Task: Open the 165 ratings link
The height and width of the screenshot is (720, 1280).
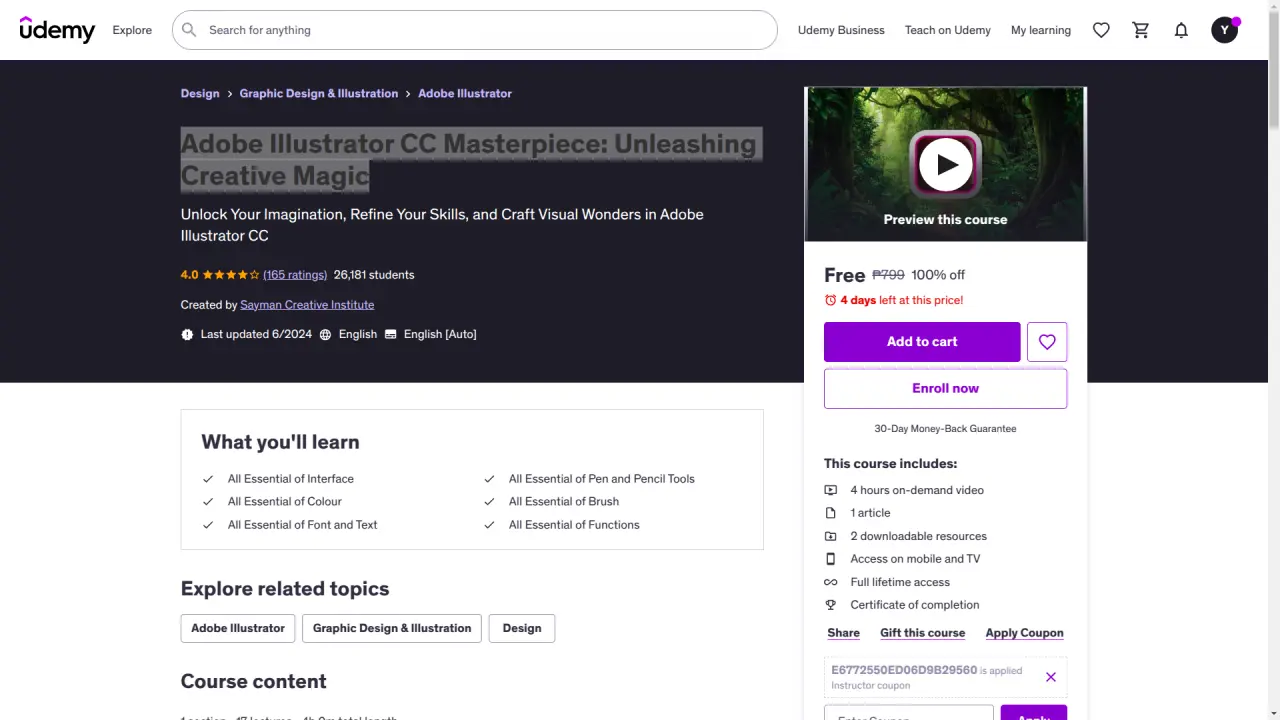Action: [295, 275]
